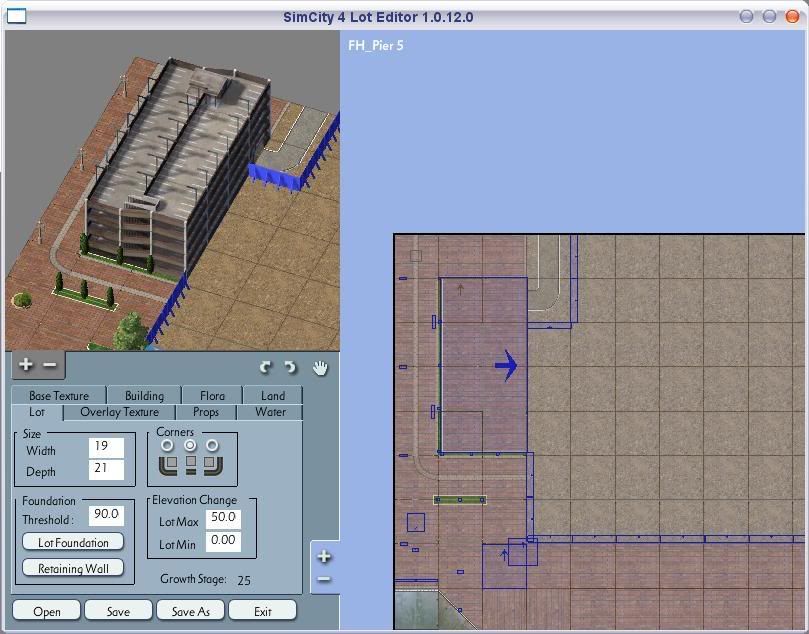The width and height of the screenshot is (809, 634).
Task: Click the Lot Min elevation field
Action: [x=223, y=541]
